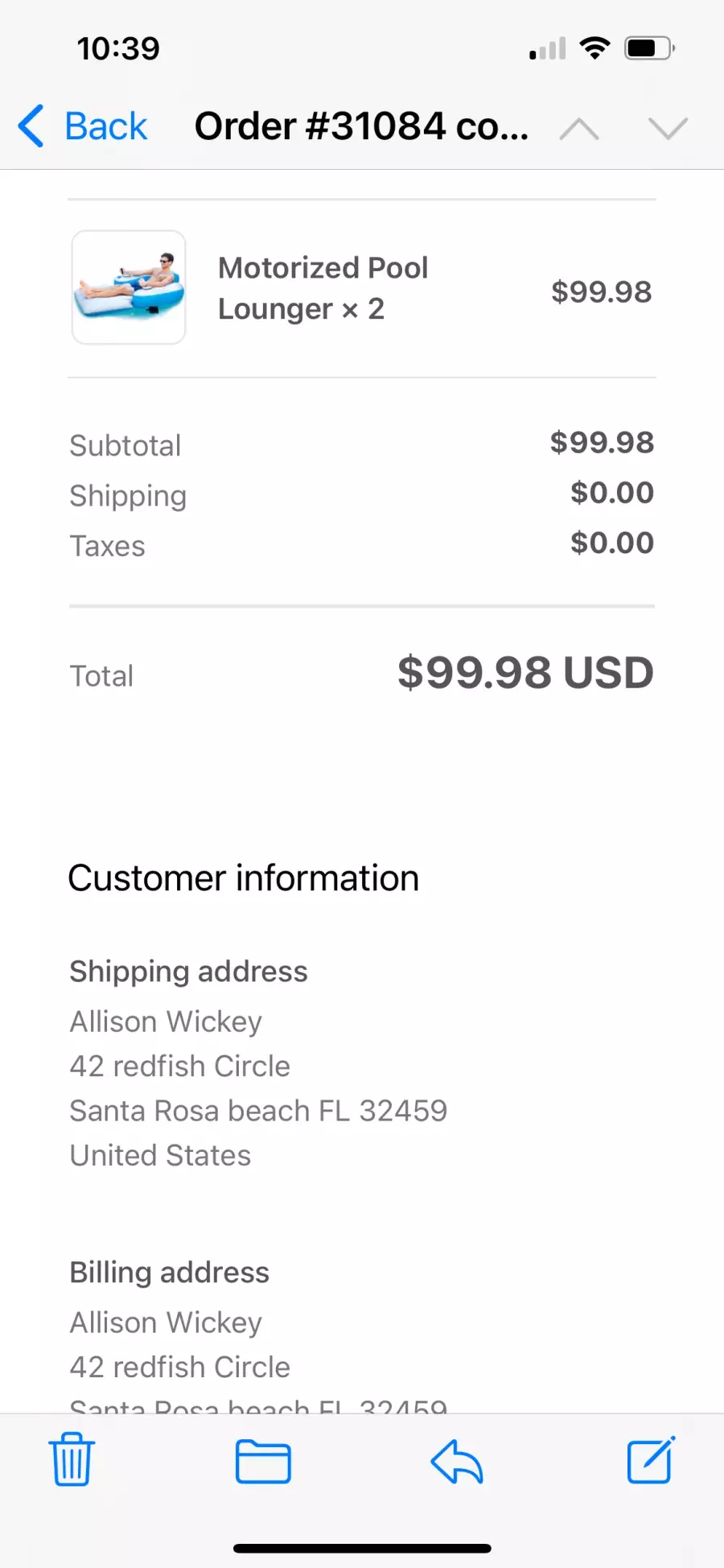Tap the 42 redfish Circle shipping address
The width and height of the screenshot is (724, 1568).
tap(179, 1066)
